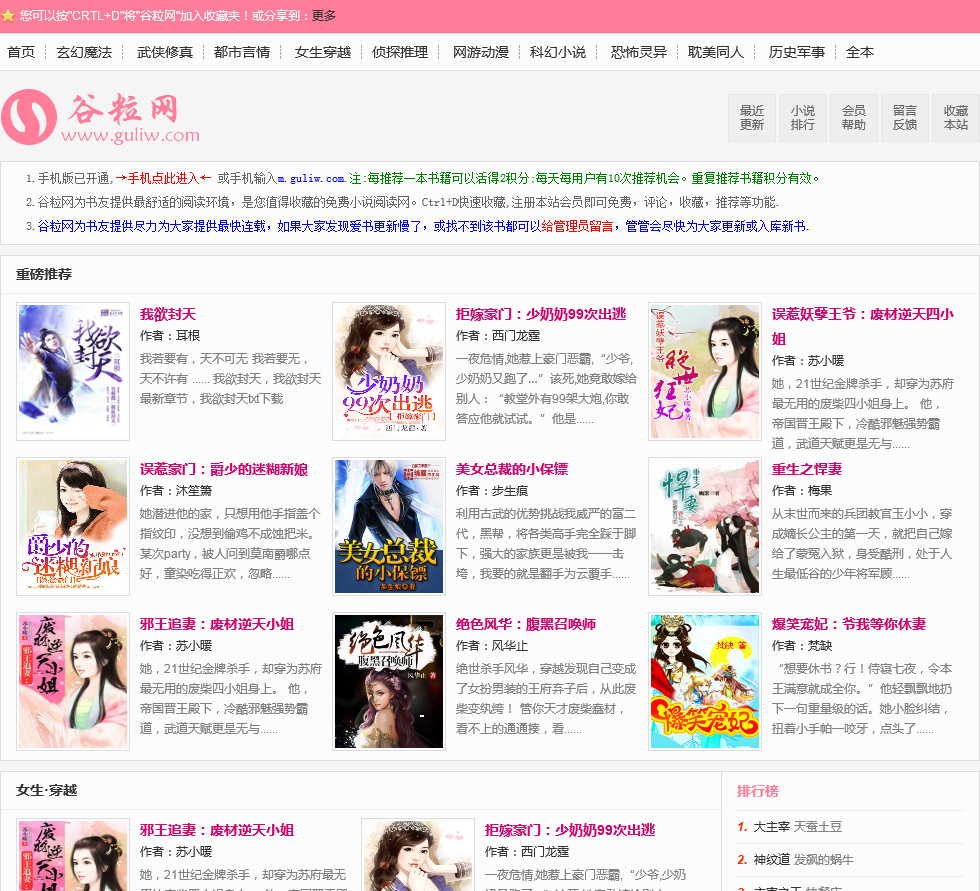Click the 会员帮助 button
Screen dimensions: 980x891
pyautogui.click(x=854, y=118)
